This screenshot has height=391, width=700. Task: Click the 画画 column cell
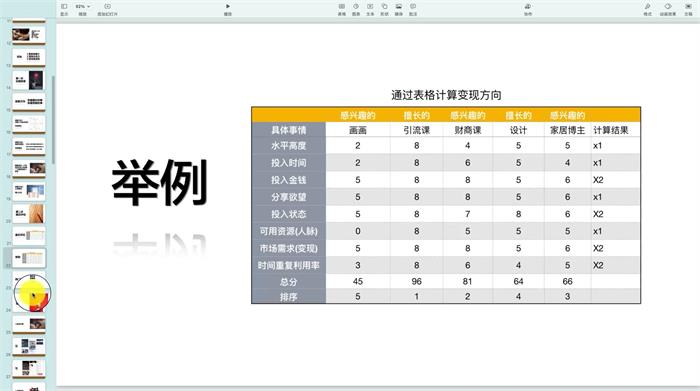click(x=358, y=130)
